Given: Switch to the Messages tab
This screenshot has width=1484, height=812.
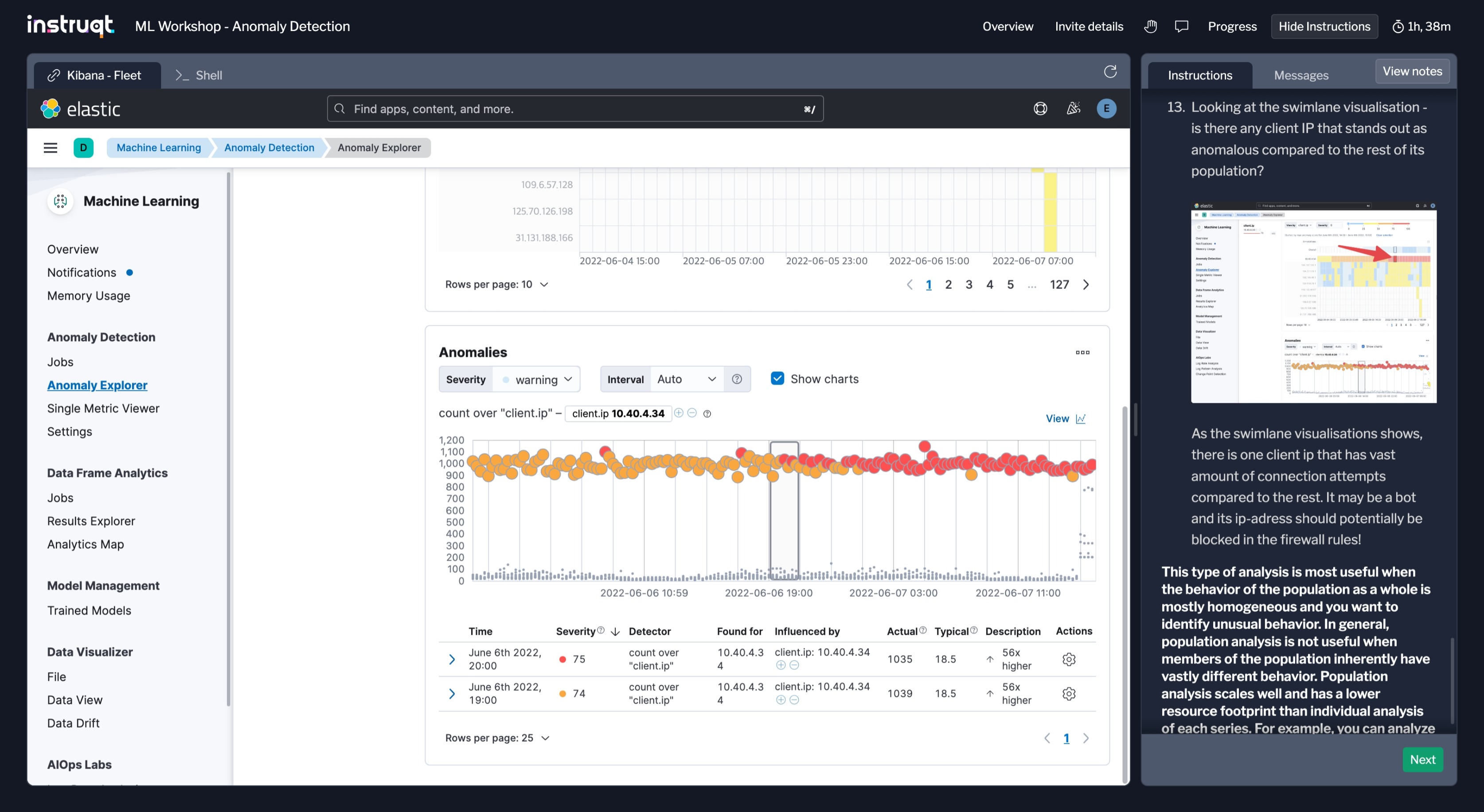Looking at the screenshot, I should click(x=1301, y=75).
